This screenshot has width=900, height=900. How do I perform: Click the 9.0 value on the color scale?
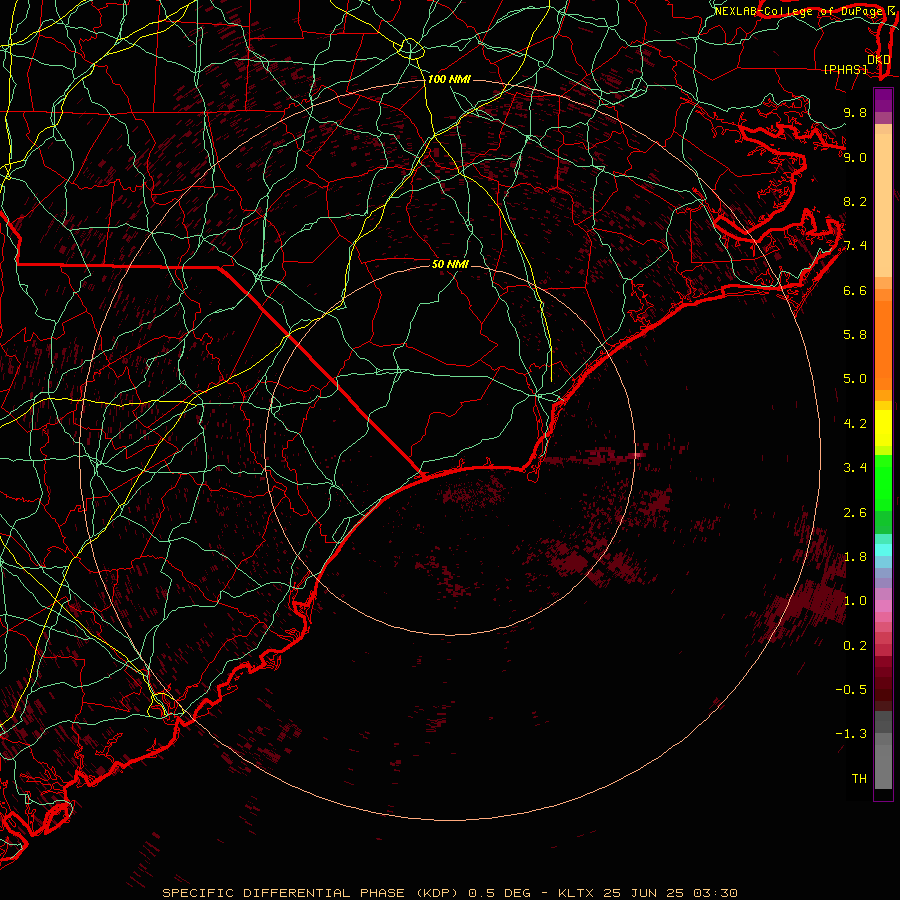click(x=855, y=157)
